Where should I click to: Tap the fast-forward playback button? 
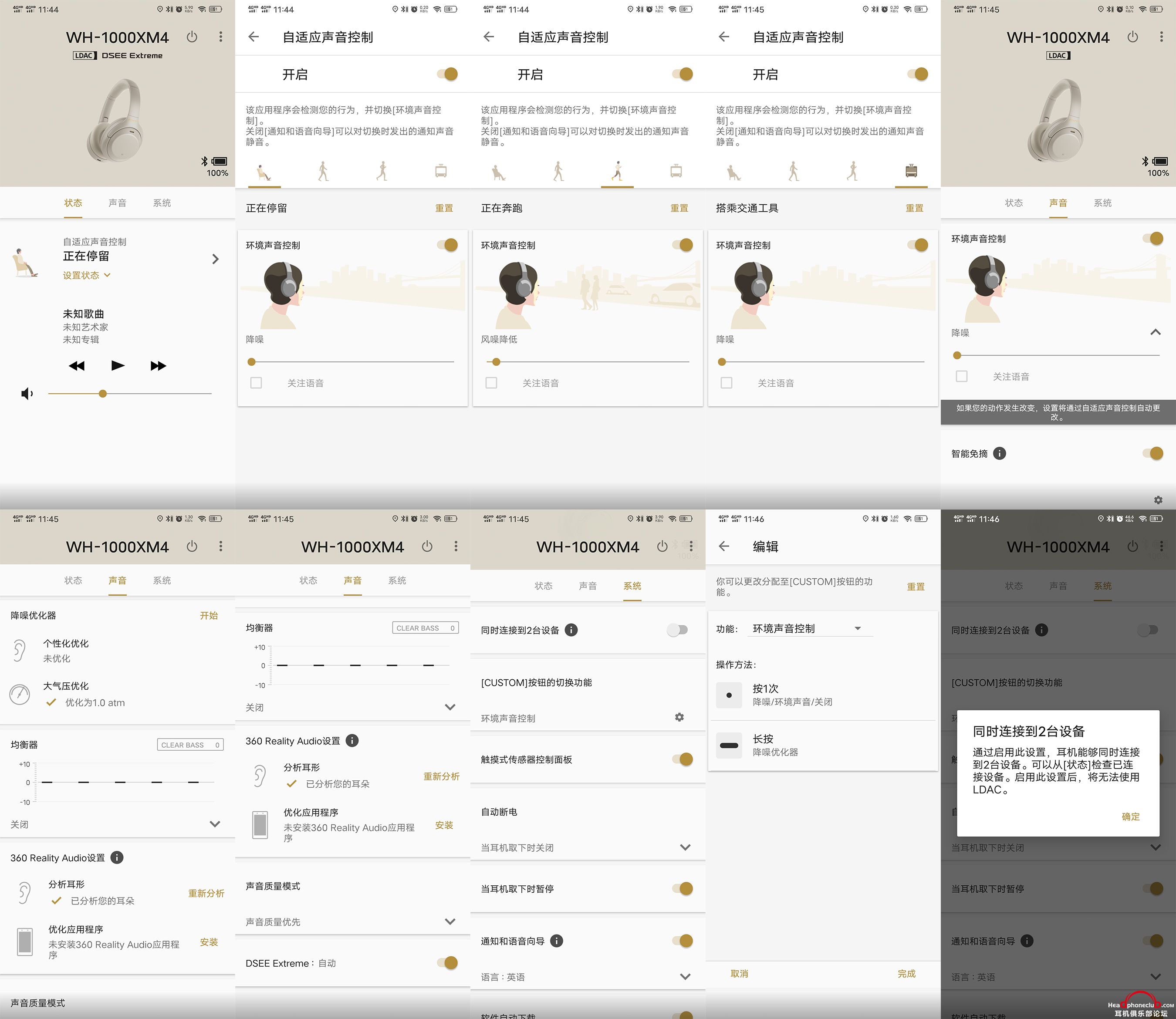pyautogui.click(x=158, y=366)
